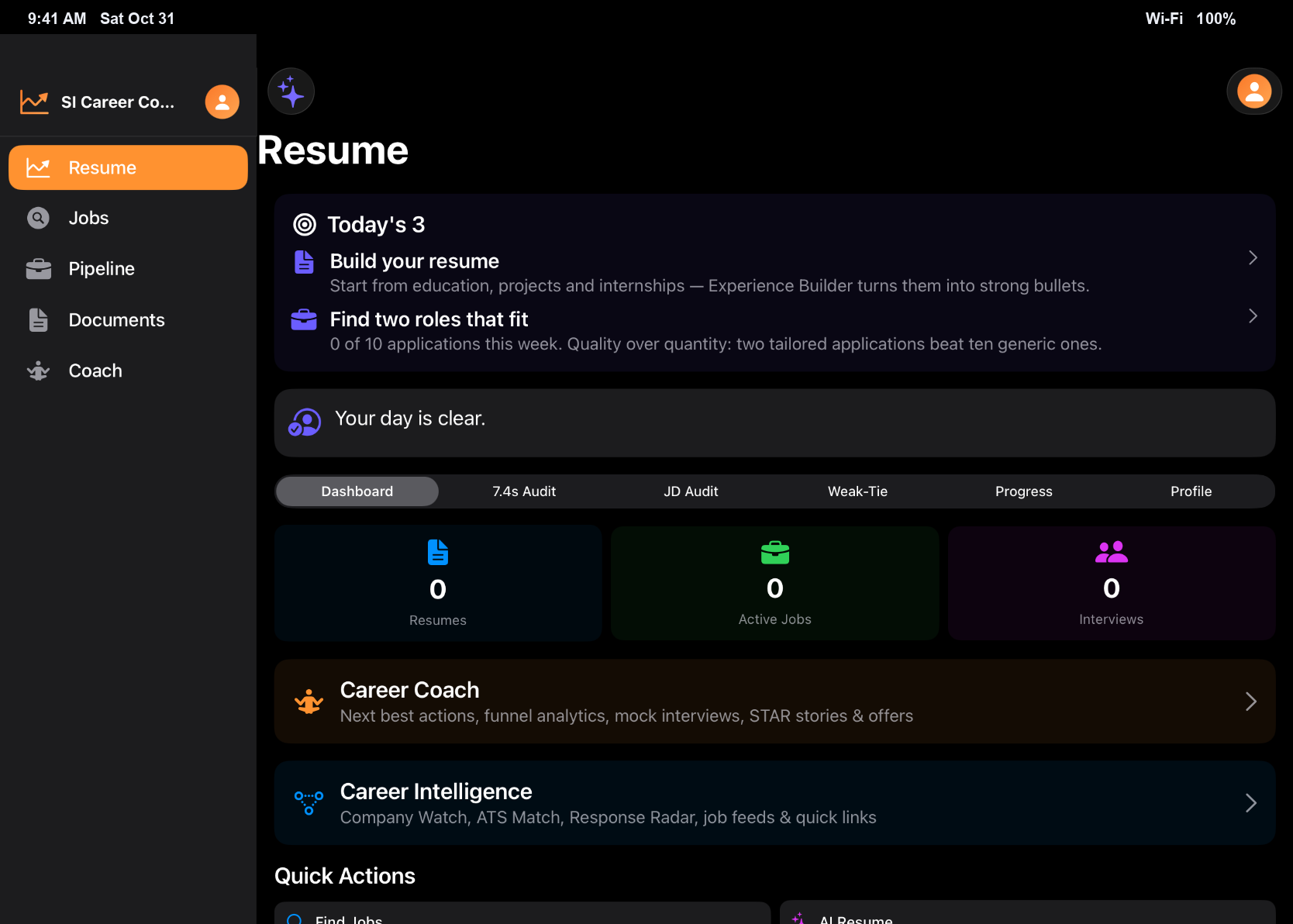The height and width of the screenshot is (924, 1293).
Task: Tap the sidebar orange account avatar
Action: [222, 102]
